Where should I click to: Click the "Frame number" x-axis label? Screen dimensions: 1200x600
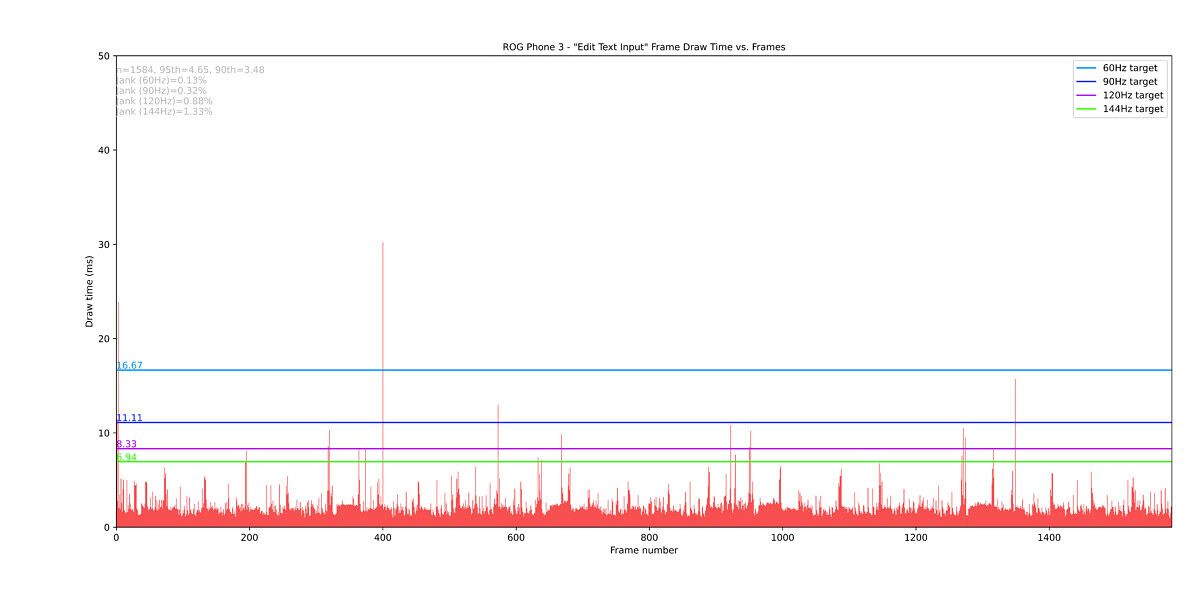(x=643, y=551)
